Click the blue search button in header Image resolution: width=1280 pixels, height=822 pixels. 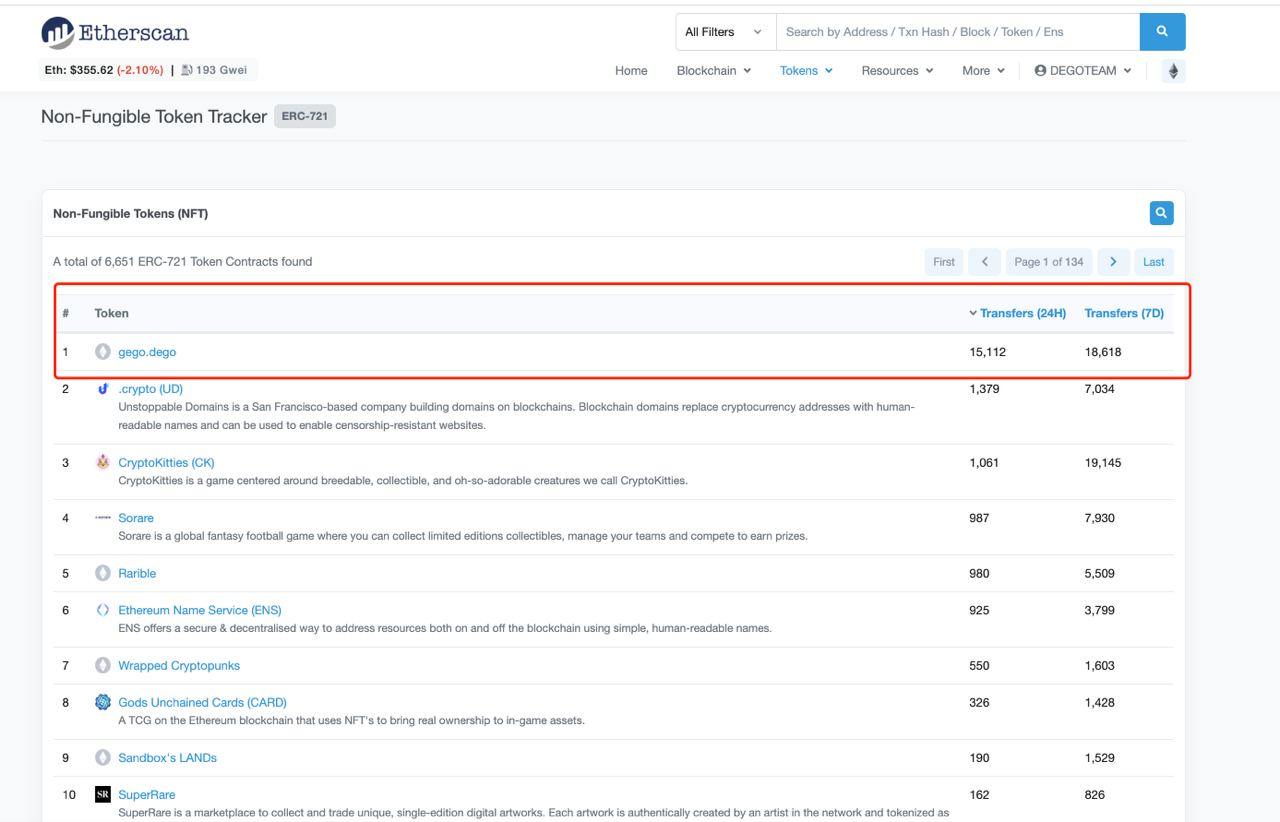coord(1162,32)
